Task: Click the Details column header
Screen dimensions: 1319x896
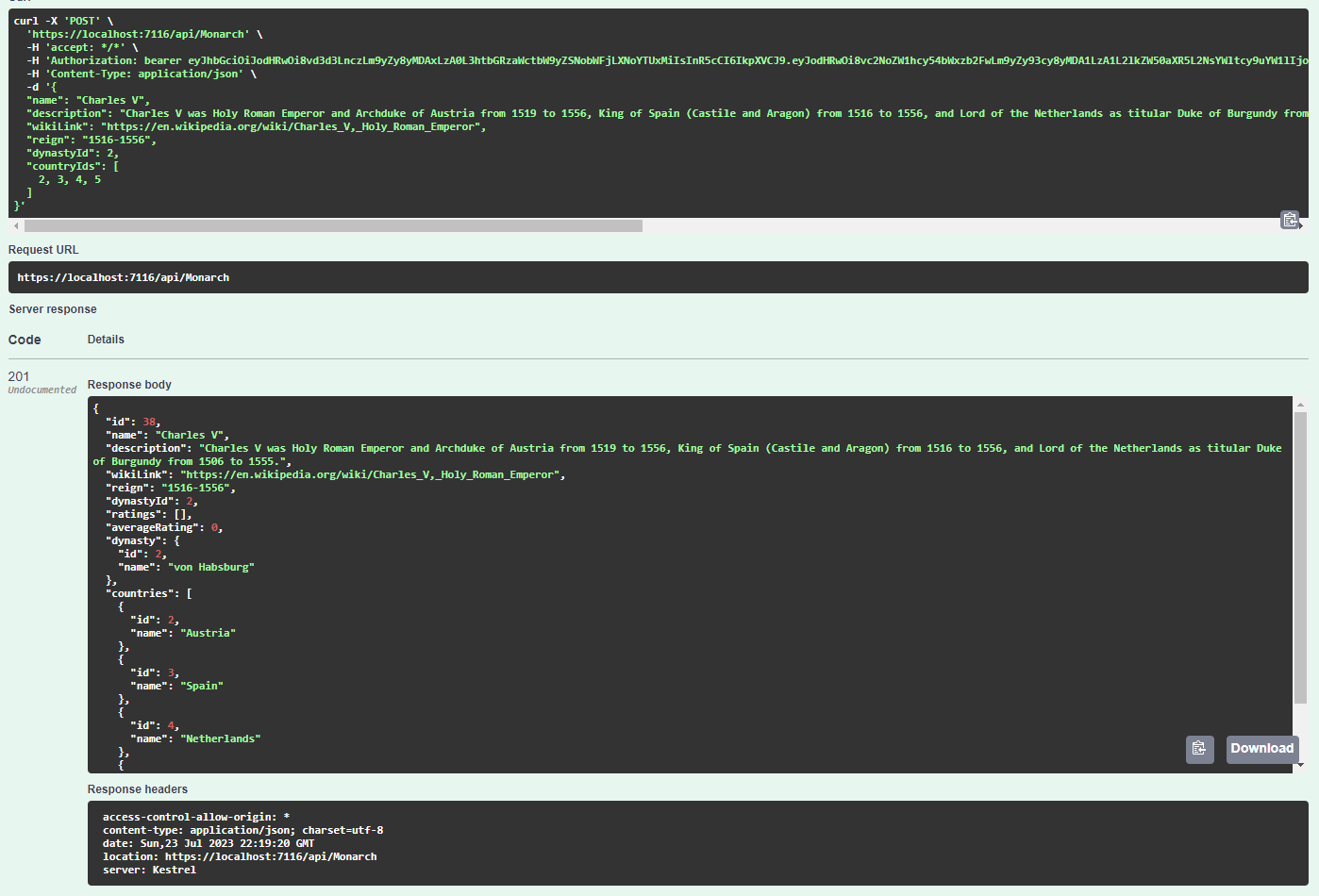Action: [105, 339]
